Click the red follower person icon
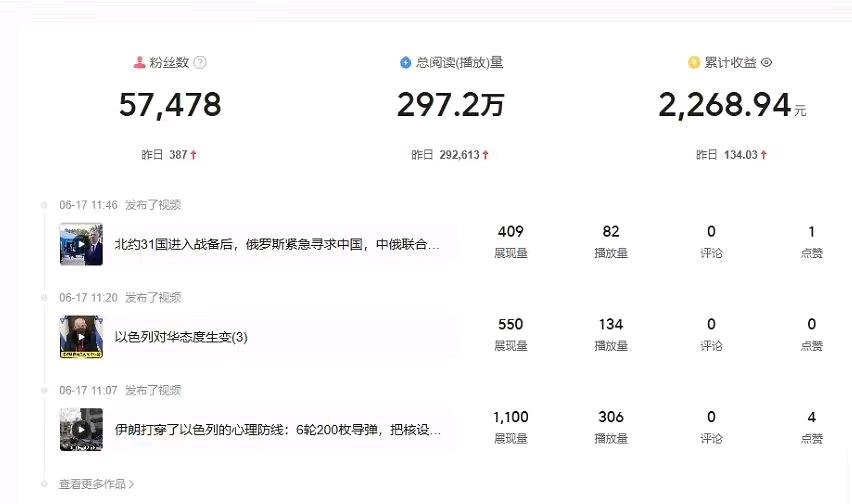This screenshot has width=852, height=504. [x=140, y=62]
